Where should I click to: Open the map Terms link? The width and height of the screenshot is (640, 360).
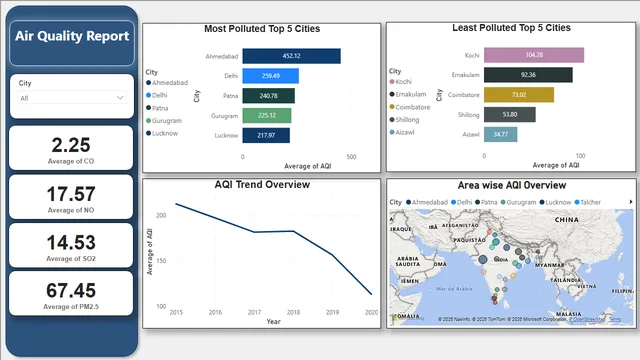point(615,320)
